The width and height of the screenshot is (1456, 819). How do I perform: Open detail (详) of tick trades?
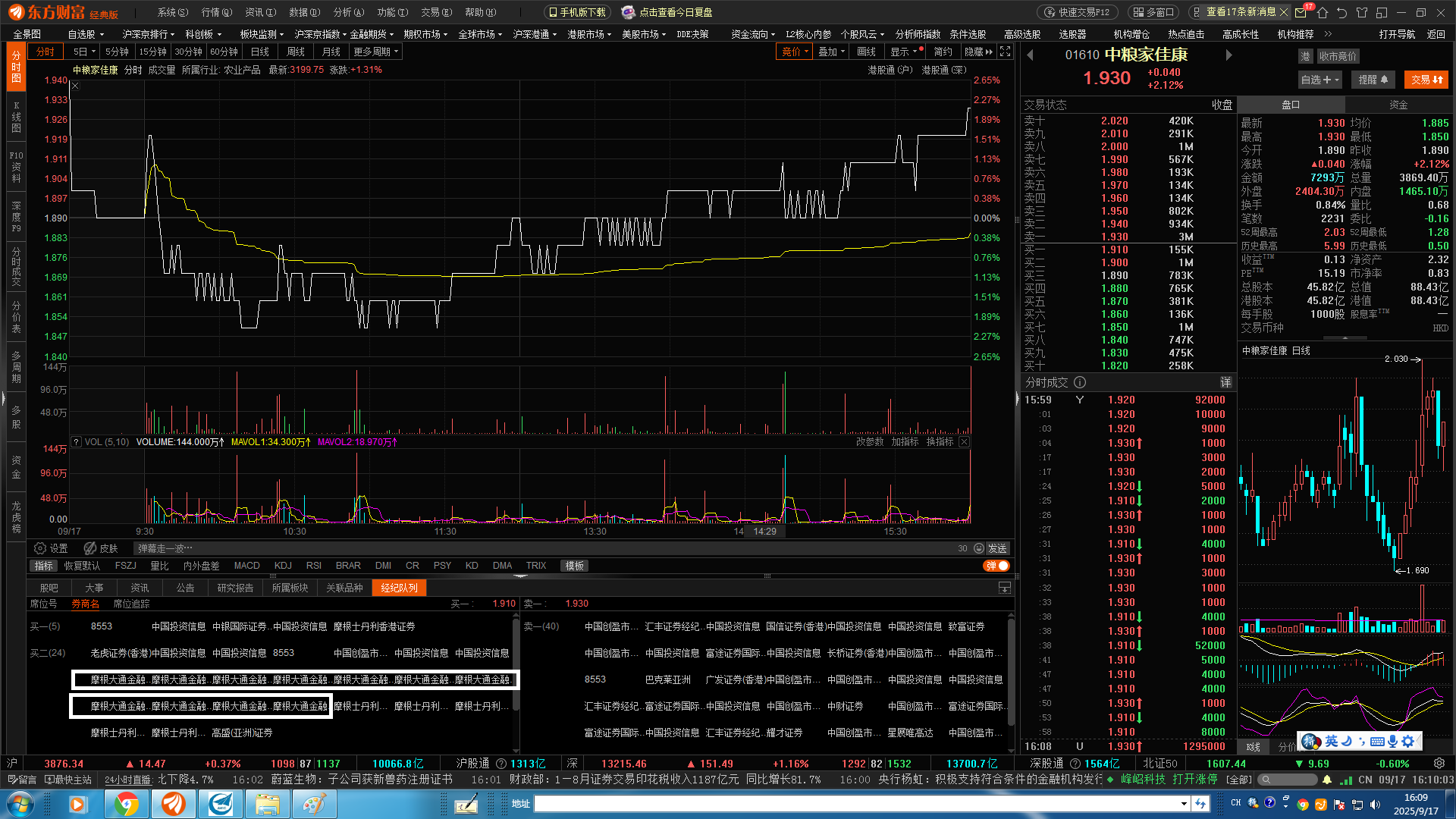coord(1225,382)
